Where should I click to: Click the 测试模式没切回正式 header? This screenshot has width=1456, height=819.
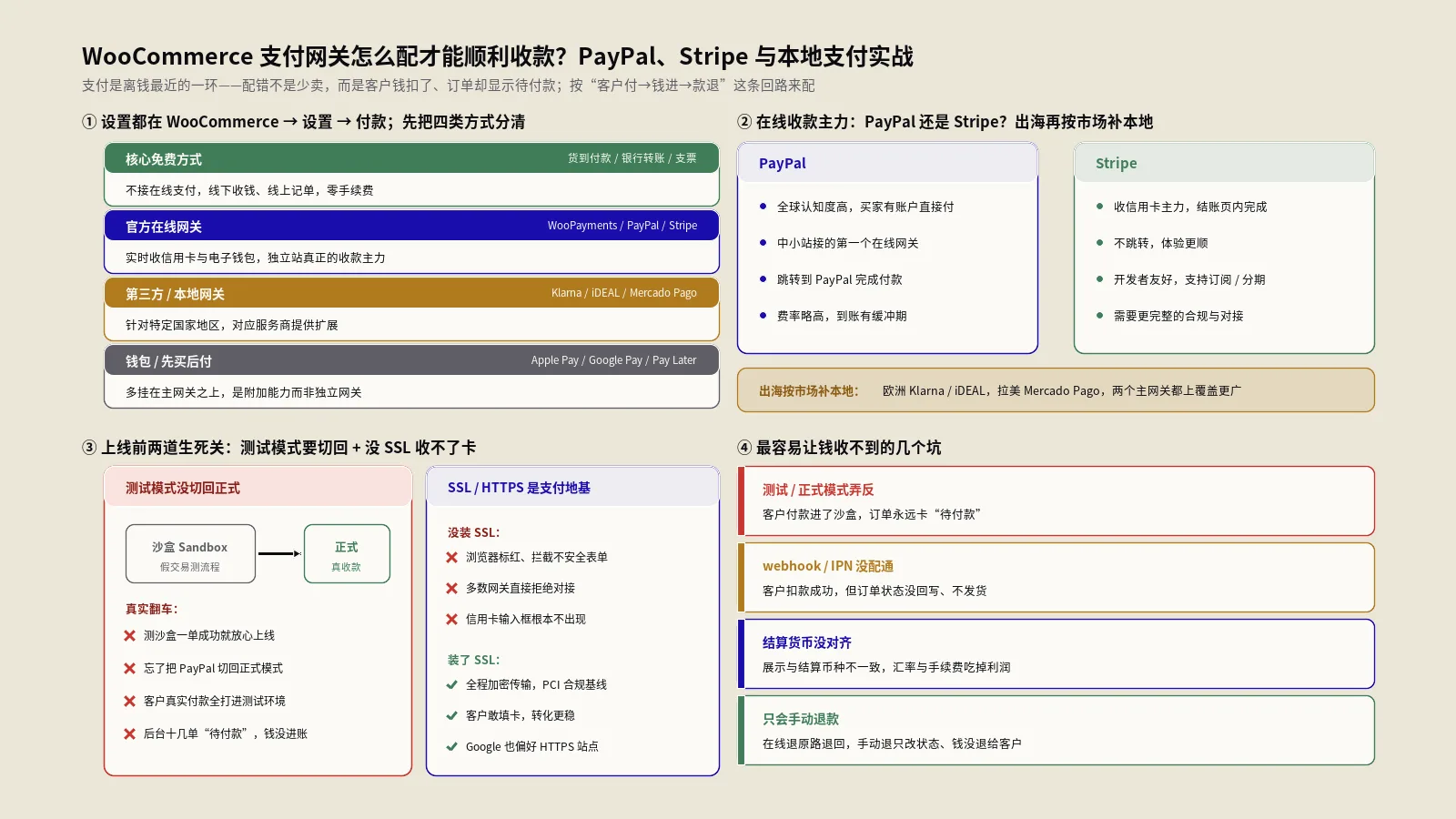tap(258, 488)
